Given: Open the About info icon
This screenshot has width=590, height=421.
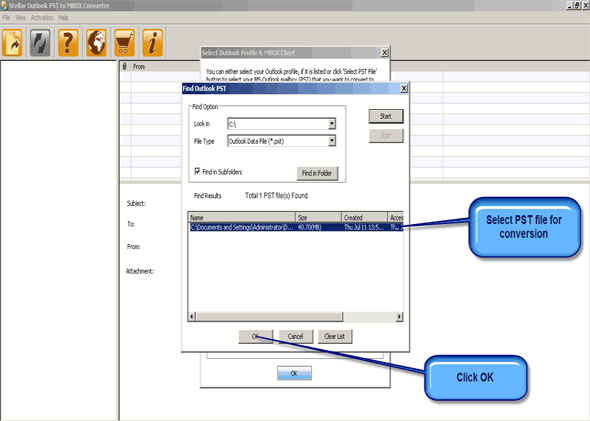Looking at the screenshot, I should tap(152, 43).
